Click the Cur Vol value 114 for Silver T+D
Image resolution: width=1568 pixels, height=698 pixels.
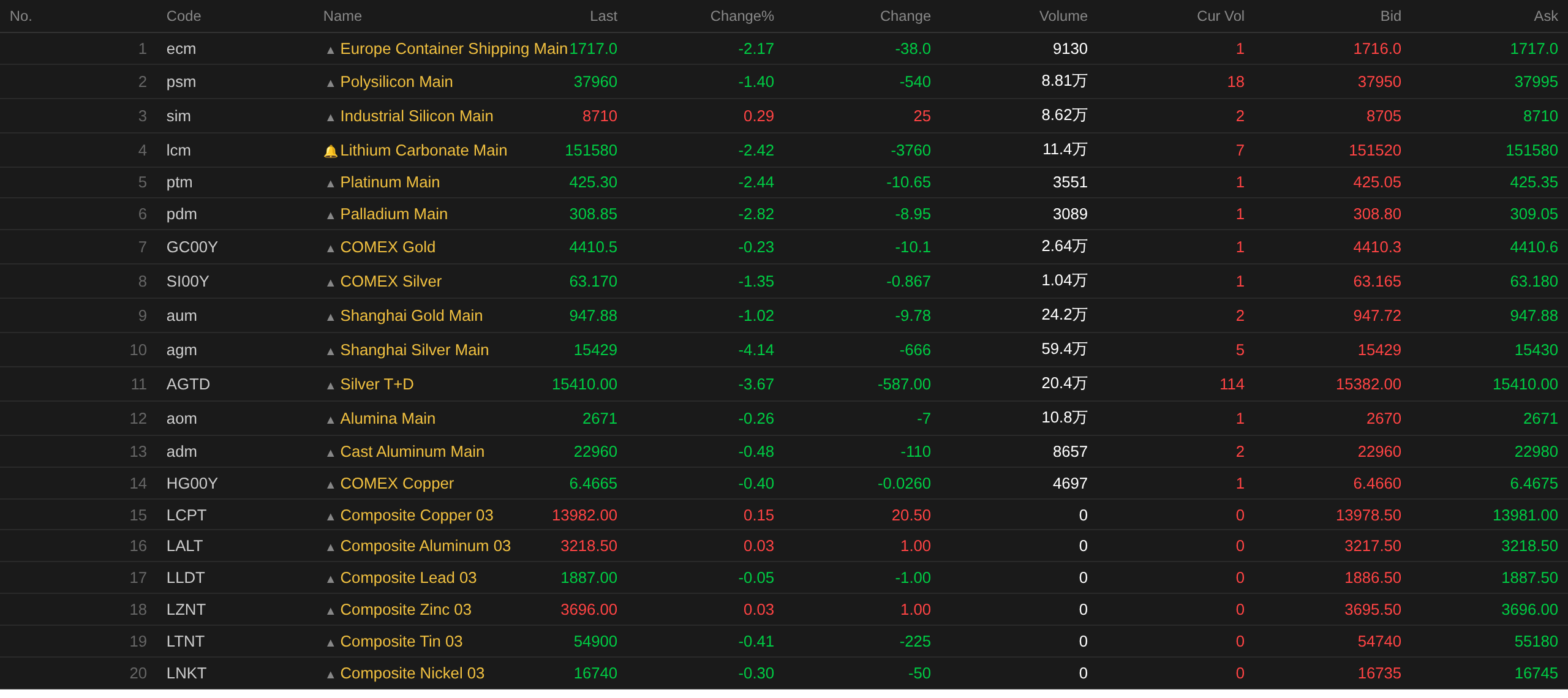point(1232,384)
